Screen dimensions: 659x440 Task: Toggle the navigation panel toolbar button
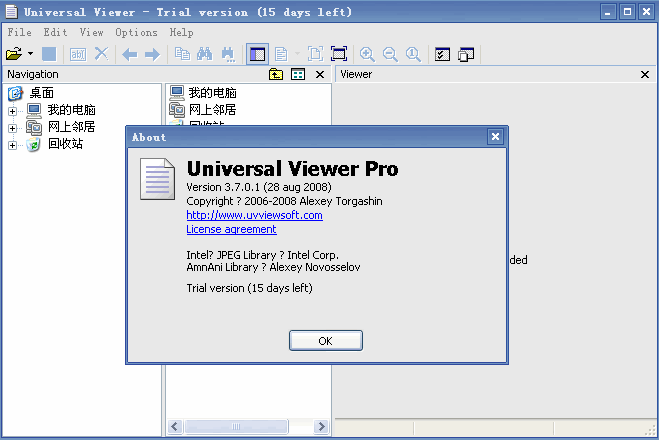257,54
